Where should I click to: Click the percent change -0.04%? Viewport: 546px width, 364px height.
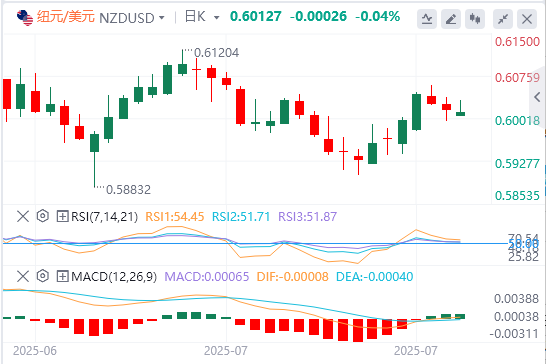pos(377,16)
